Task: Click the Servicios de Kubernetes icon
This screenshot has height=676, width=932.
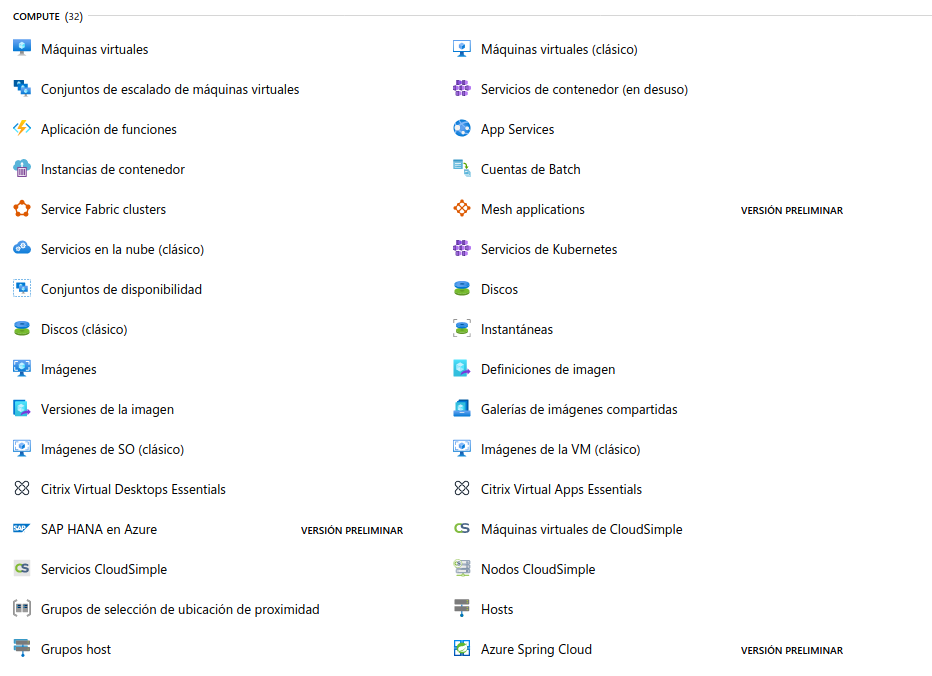Action: [x=462, y=248]
